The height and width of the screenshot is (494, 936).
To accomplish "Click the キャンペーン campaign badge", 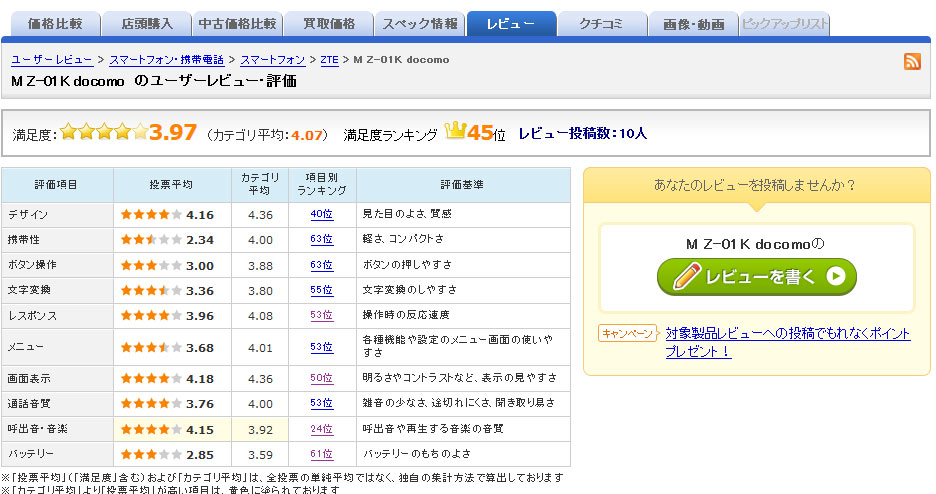I will coord(628,333).
